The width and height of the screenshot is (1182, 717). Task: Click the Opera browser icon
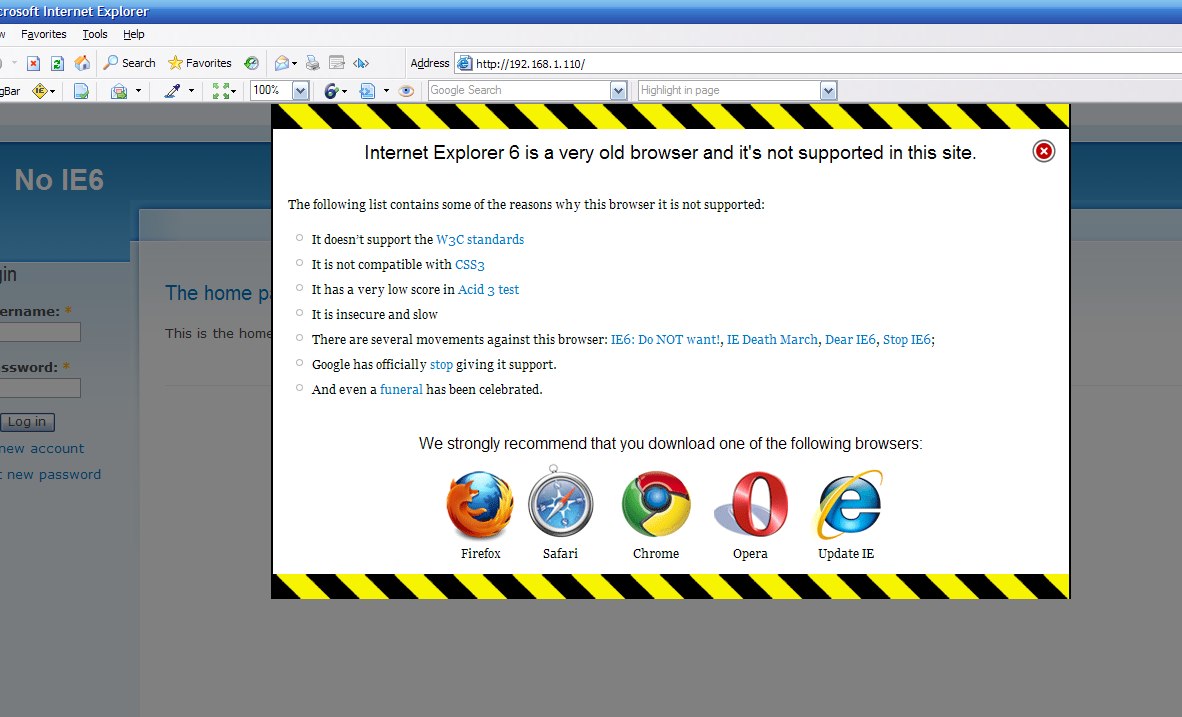point(751,504)
